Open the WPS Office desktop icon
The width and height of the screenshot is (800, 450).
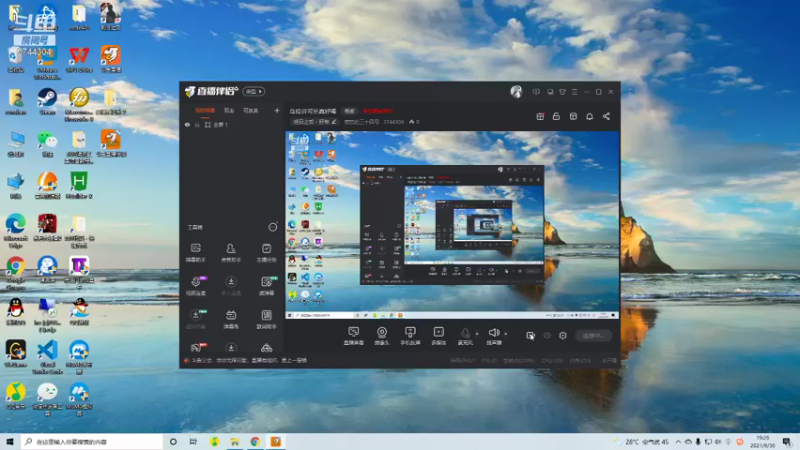[x=79, y=59]
